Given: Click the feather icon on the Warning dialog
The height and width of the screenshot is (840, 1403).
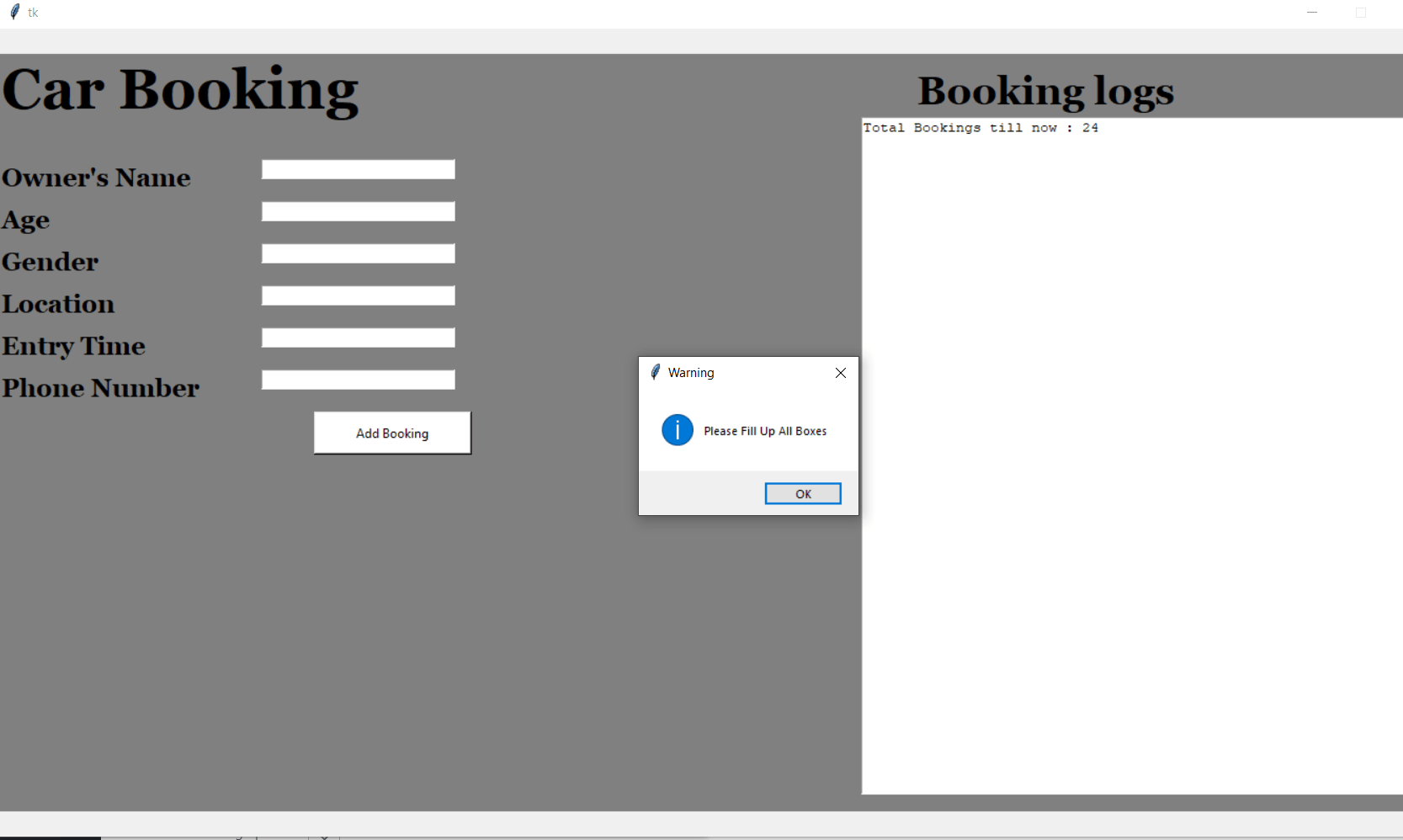Looking at the screenshot, I should 656,372.
